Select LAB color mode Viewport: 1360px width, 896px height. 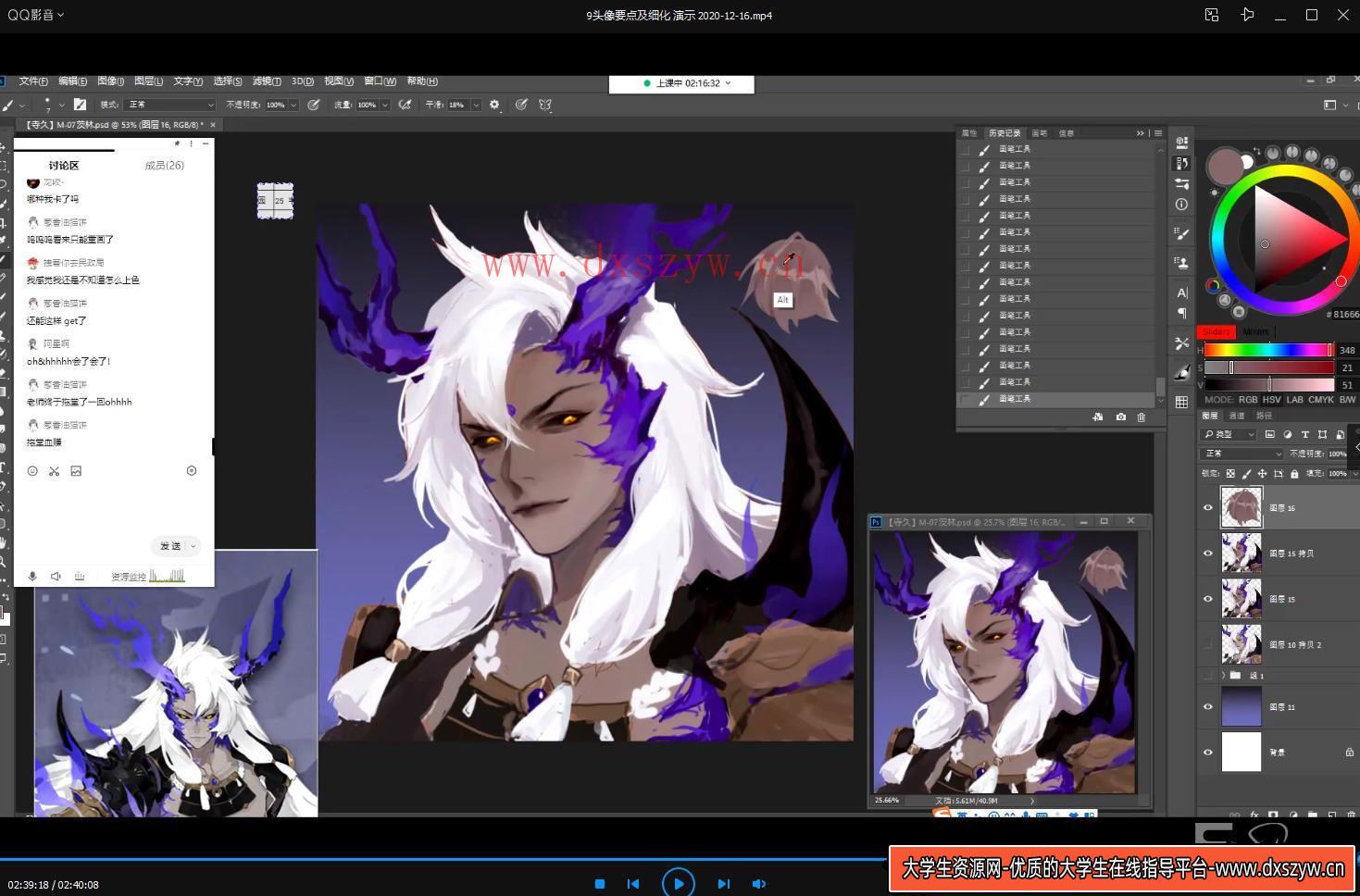pyautogui.click(x=1294, y=400)
